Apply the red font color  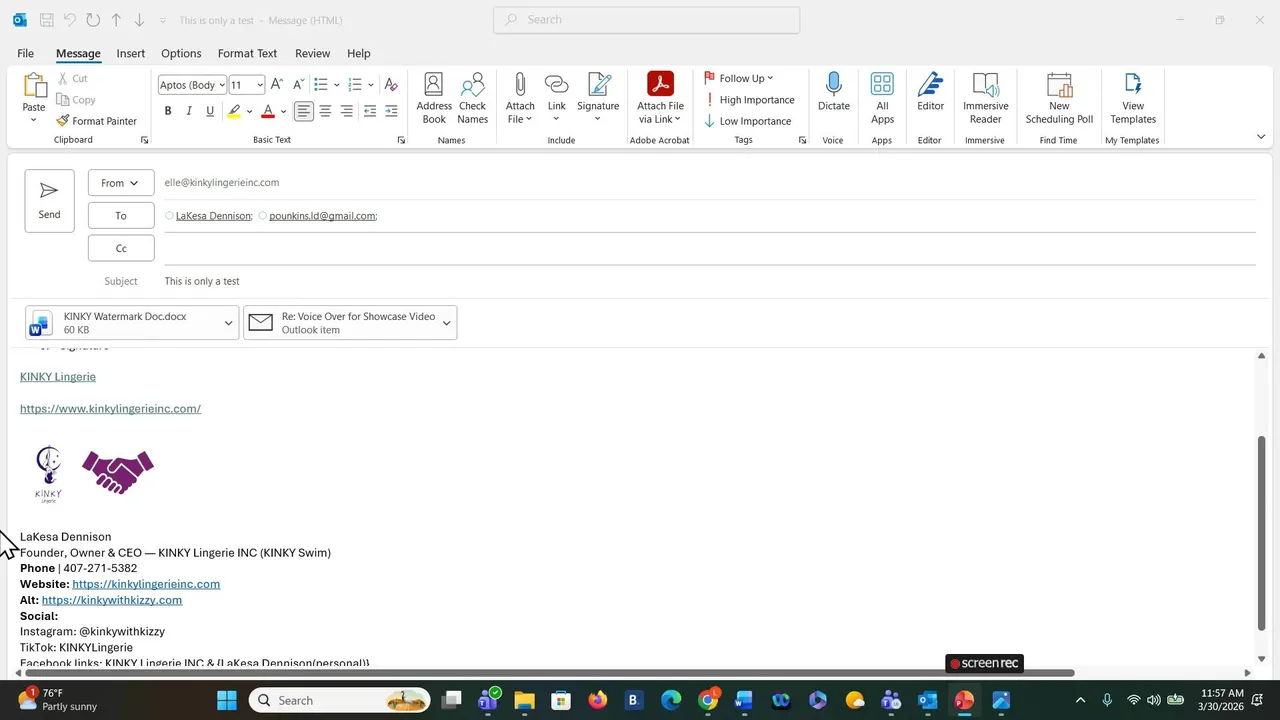[x=268, y=111]
